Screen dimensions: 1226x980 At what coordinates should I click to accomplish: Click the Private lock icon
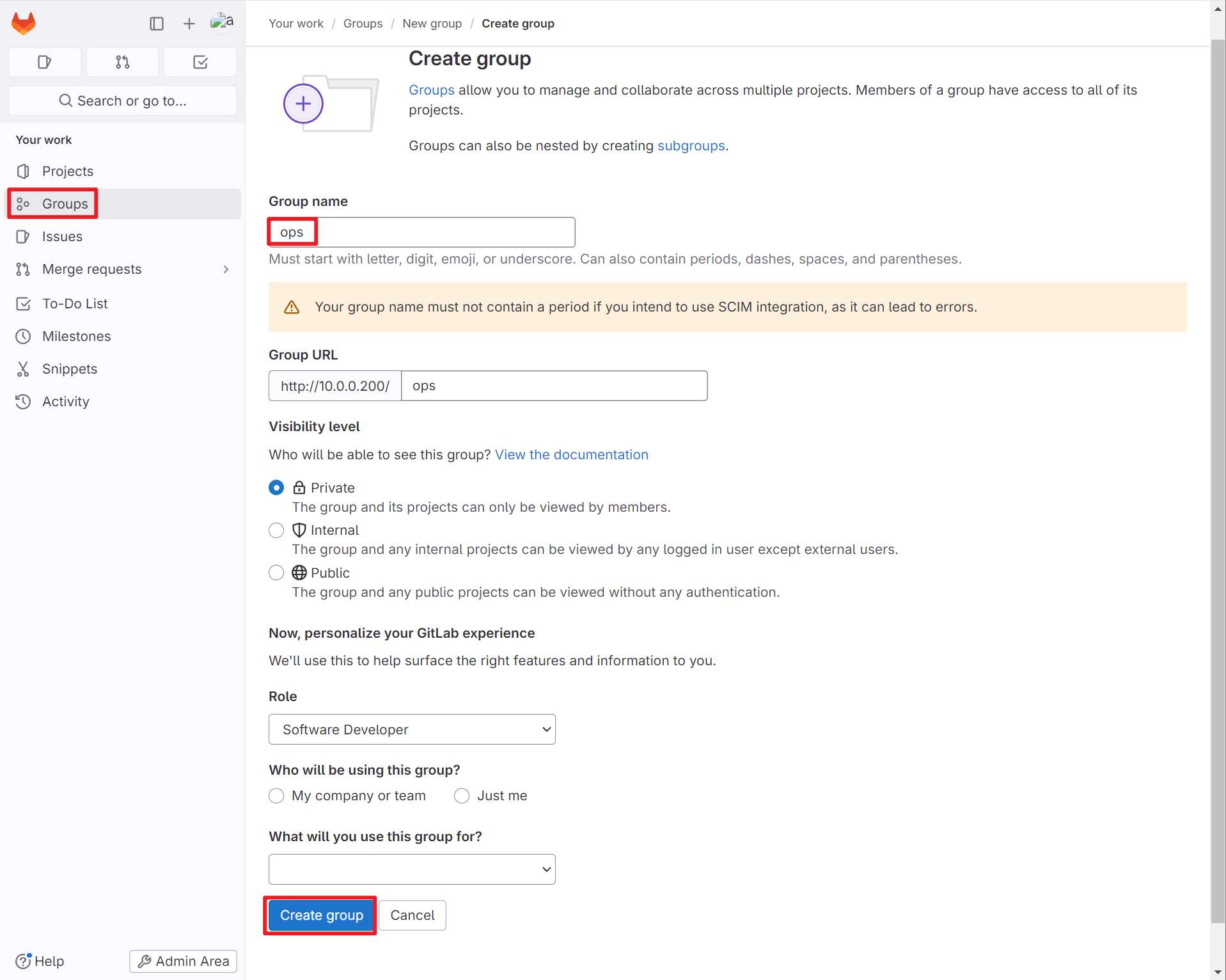coord(299,488)
